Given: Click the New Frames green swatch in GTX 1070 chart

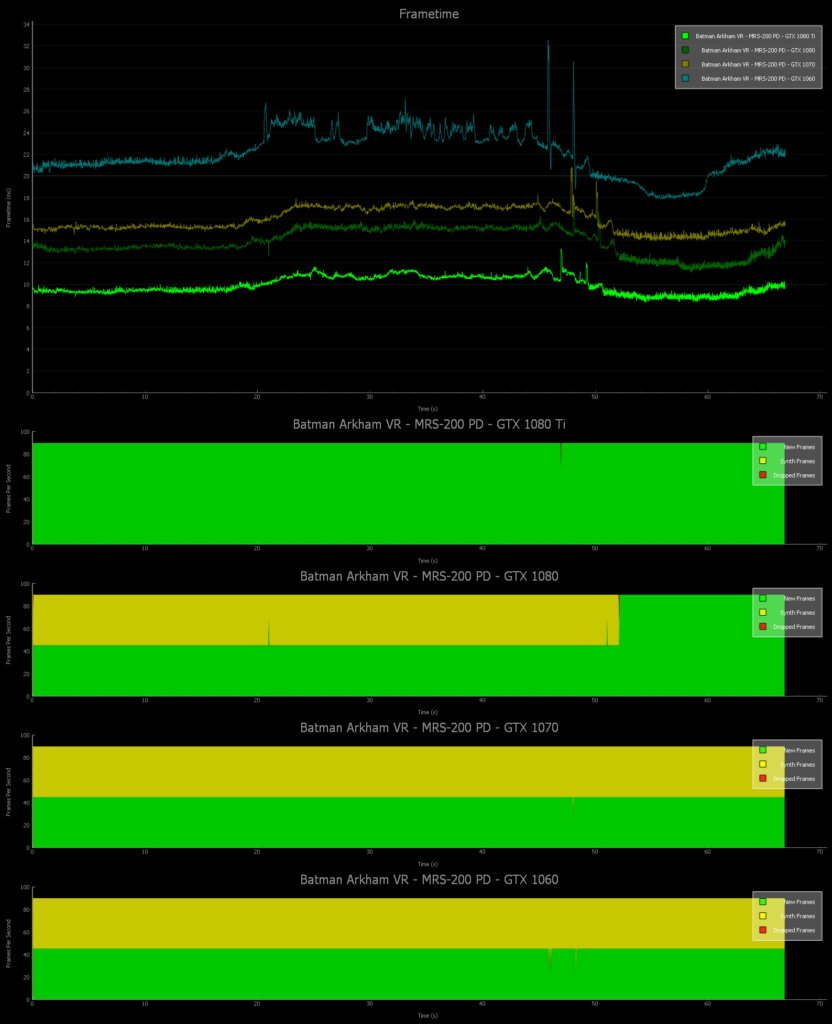Looking at the screenshot, I should (x=762, y=750).
